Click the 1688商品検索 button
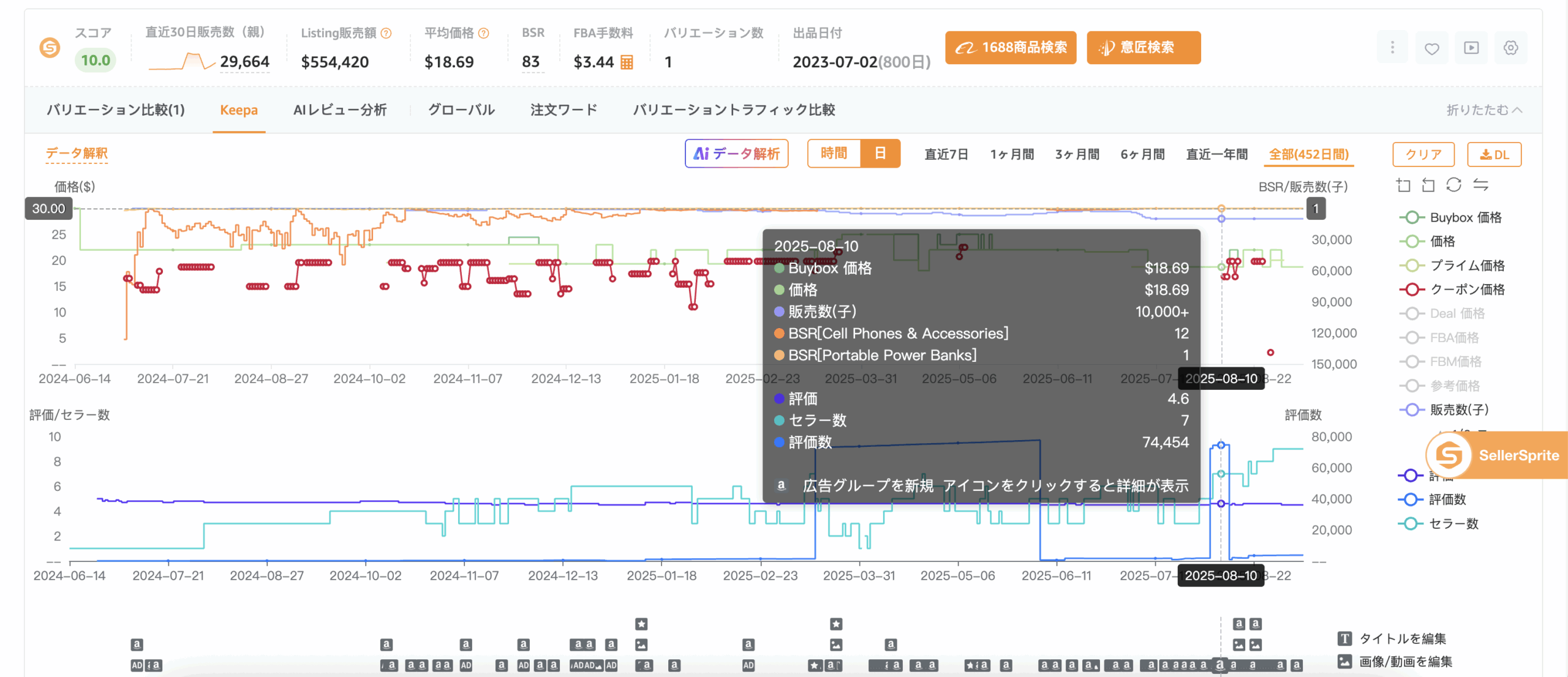The image size is (1568, 677). (1011, 48)
